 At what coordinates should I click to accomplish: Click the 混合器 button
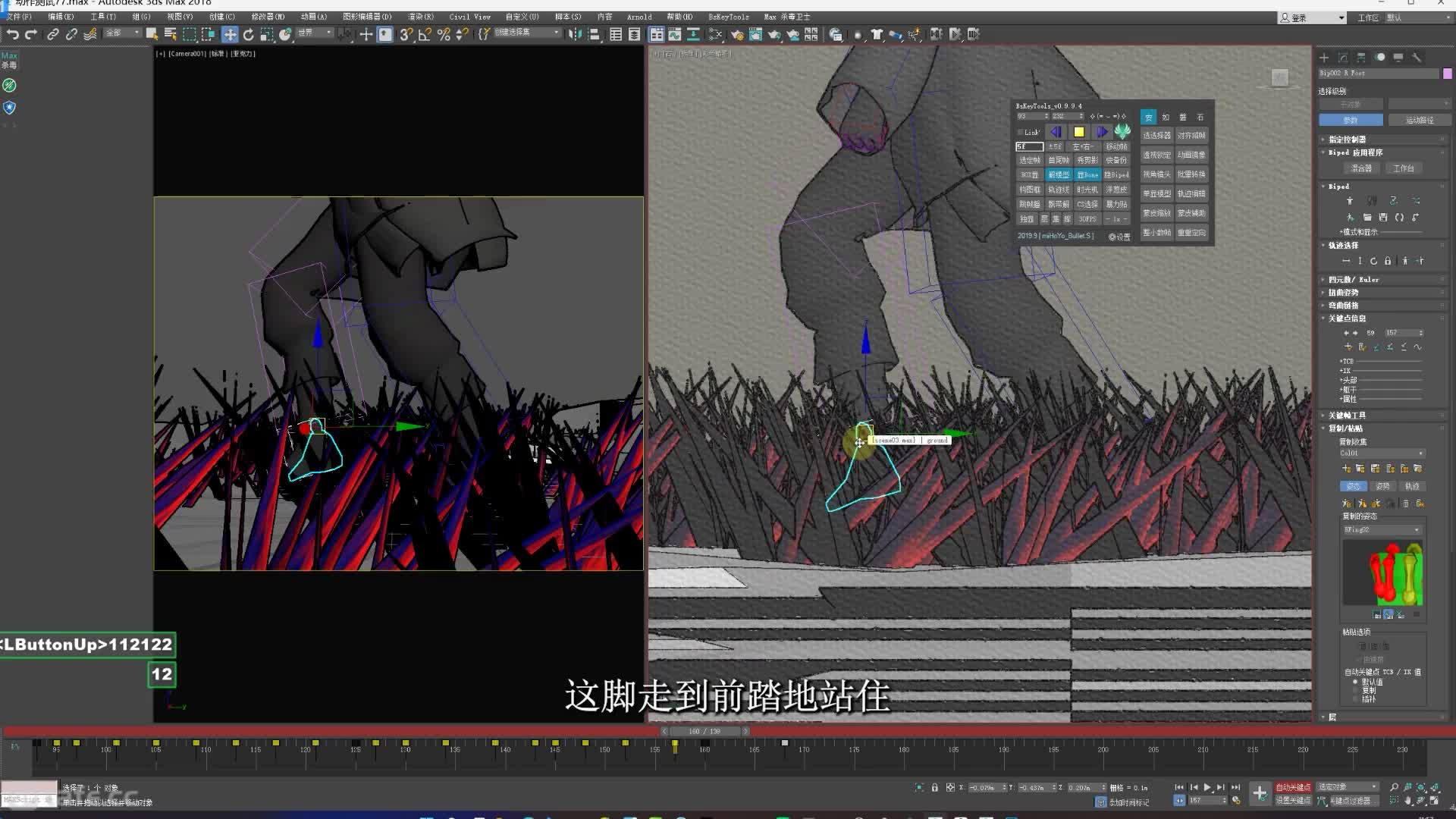pyautogui.click(x=1361, y=168)
